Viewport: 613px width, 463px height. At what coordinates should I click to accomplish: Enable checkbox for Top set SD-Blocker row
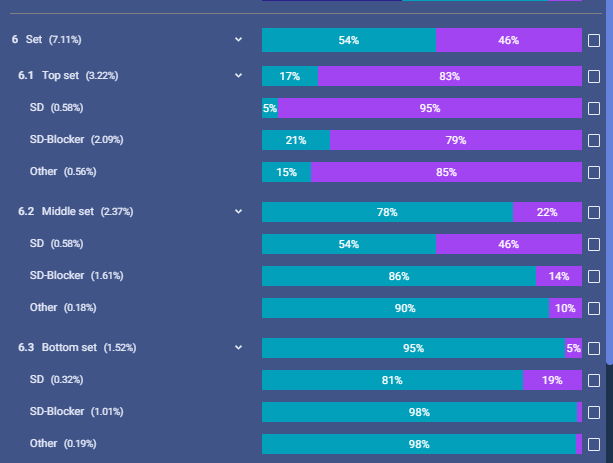594,140
